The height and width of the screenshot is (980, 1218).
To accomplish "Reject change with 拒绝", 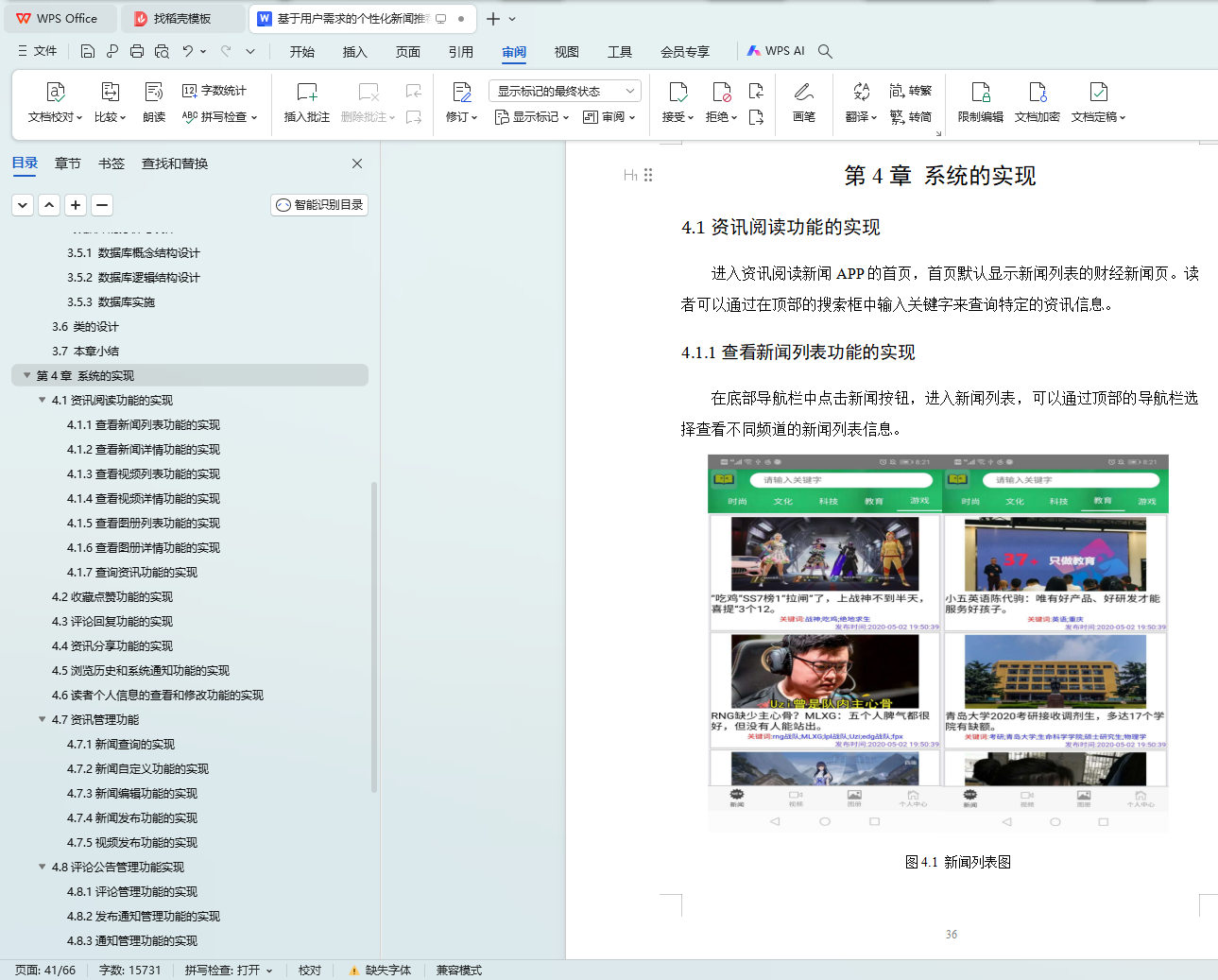I will point(721,102).
